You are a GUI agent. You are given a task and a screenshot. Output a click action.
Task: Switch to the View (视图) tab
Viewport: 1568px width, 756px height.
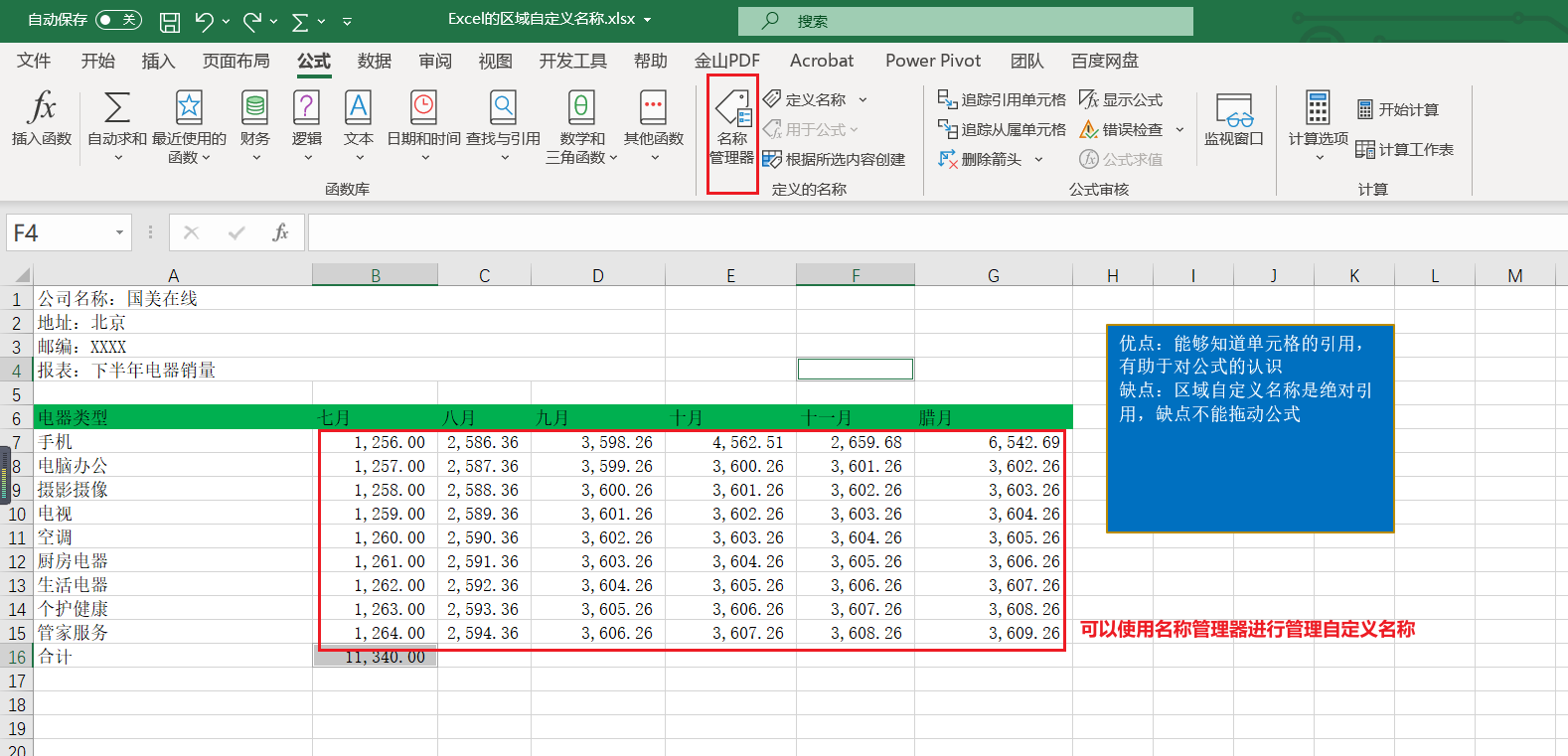click(495, 61)
